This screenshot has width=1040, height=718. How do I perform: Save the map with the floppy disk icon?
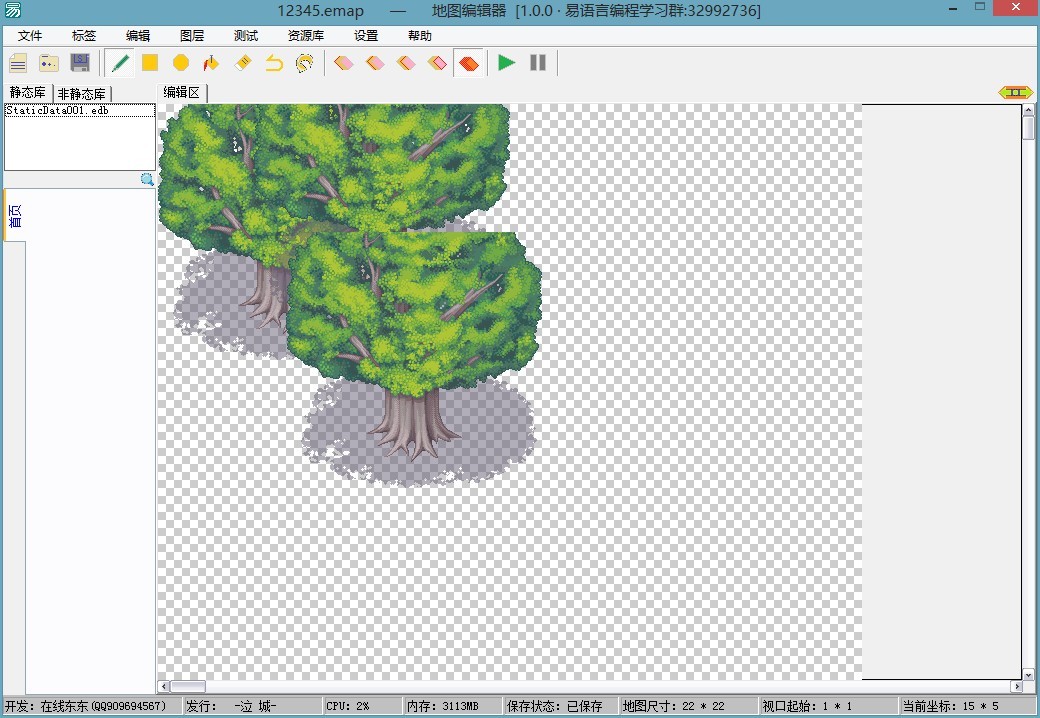tap(80, 63)
